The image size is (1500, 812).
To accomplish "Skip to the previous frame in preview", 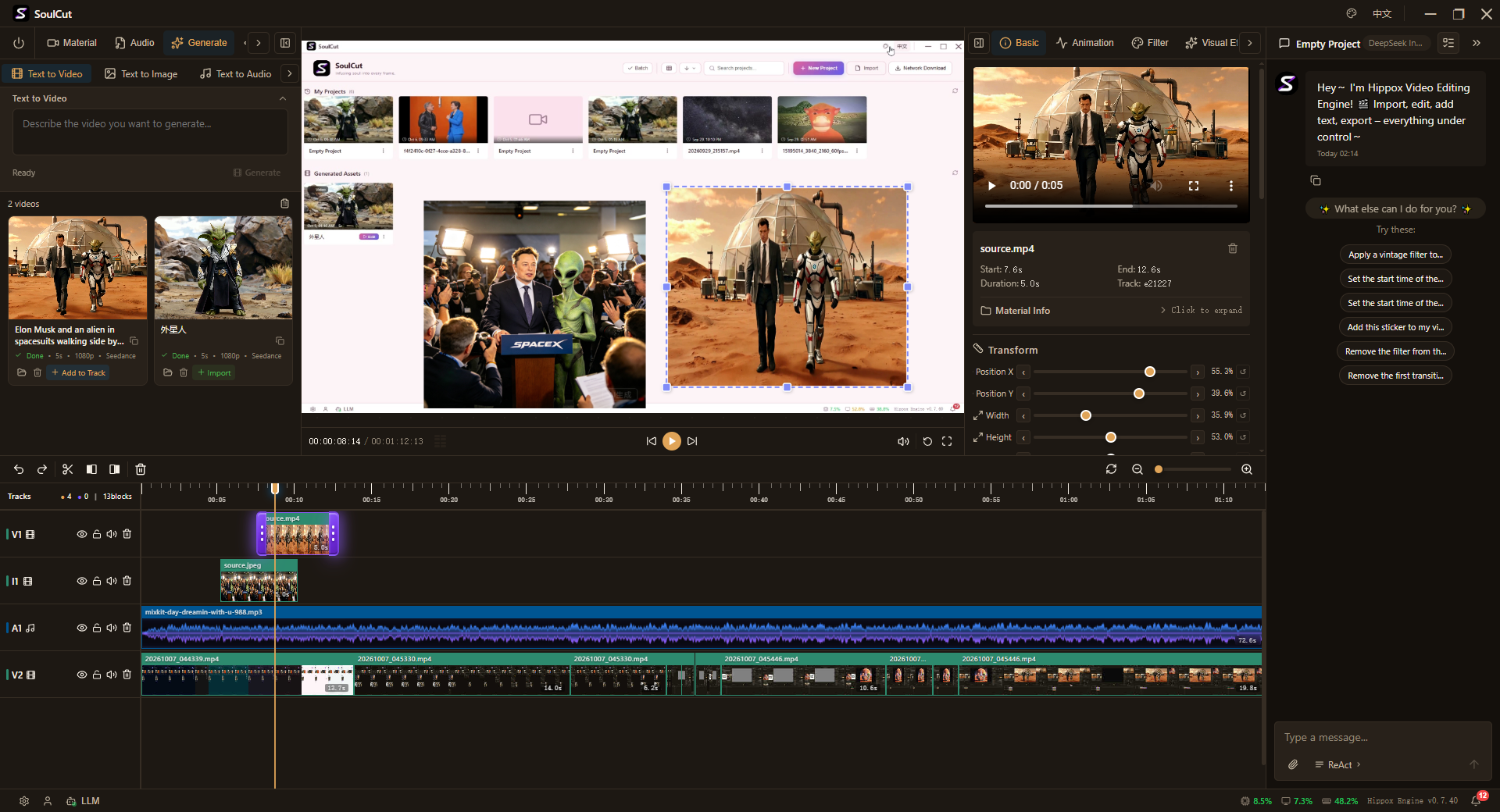I will click(x=652, y=441).
